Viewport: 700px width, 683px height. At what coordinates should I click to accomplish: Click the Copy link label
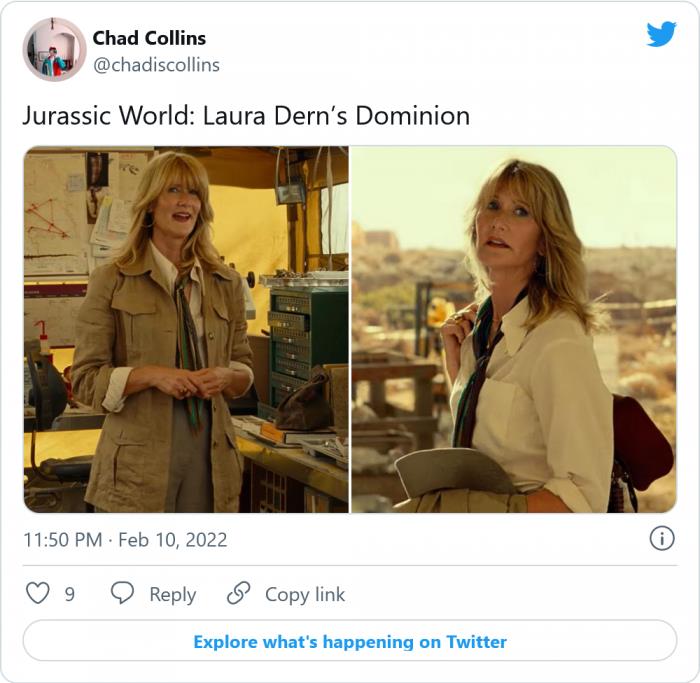(305, 594)
